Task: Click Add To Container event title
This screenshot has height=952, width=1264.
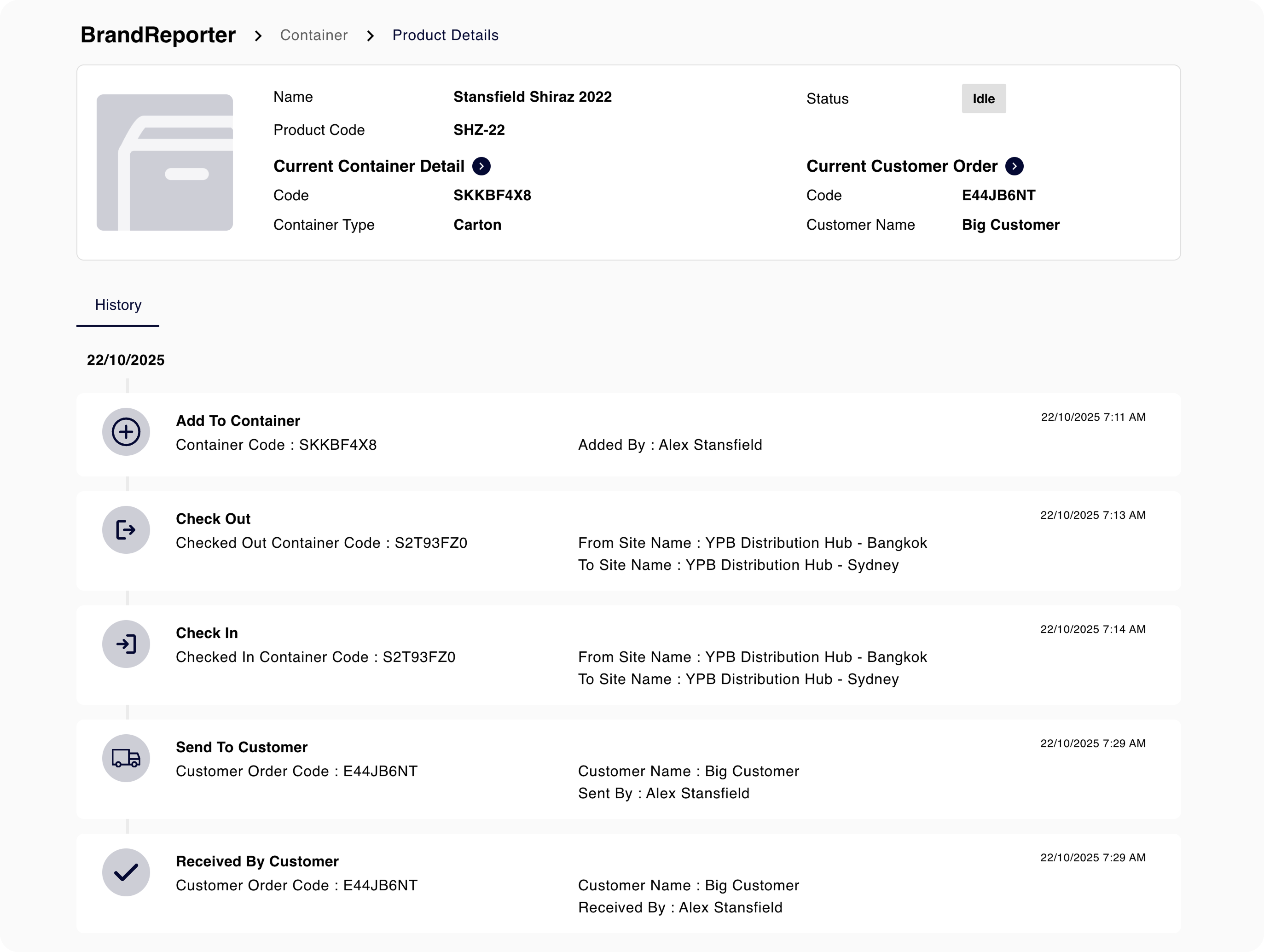Action: (x=238, y=421)
